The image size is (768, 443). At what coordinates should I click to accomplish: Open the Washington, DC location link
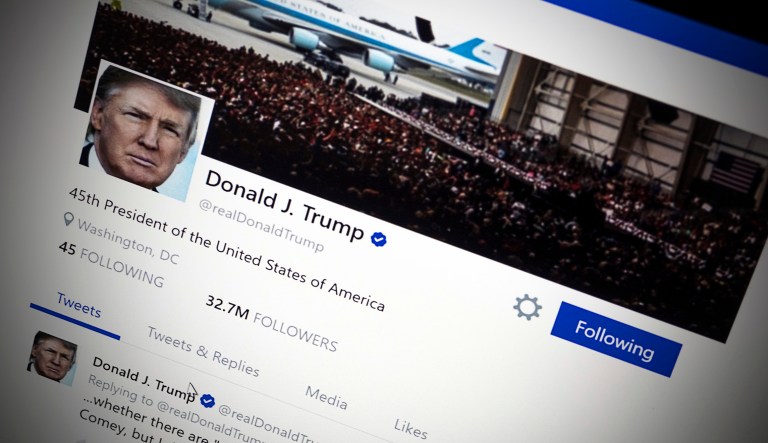pos(128,242)
